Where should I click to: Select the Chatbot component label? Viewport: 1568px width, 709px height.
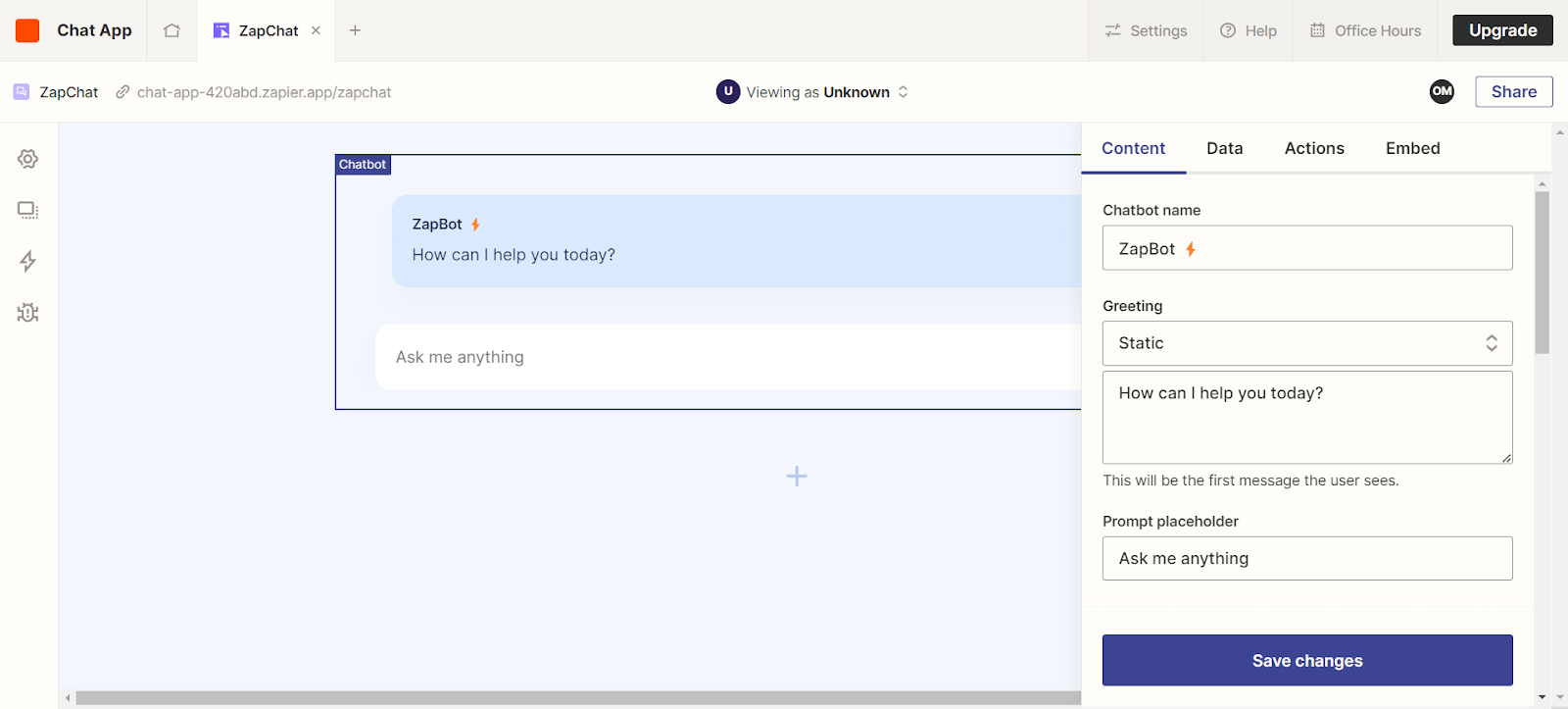tap(363, 165)
